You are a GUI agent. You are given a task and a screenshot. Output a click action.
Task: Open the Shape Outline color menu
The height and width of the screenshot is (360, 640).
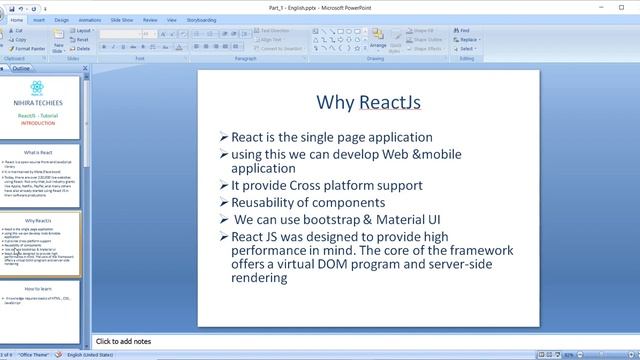[x=424, y=40]
